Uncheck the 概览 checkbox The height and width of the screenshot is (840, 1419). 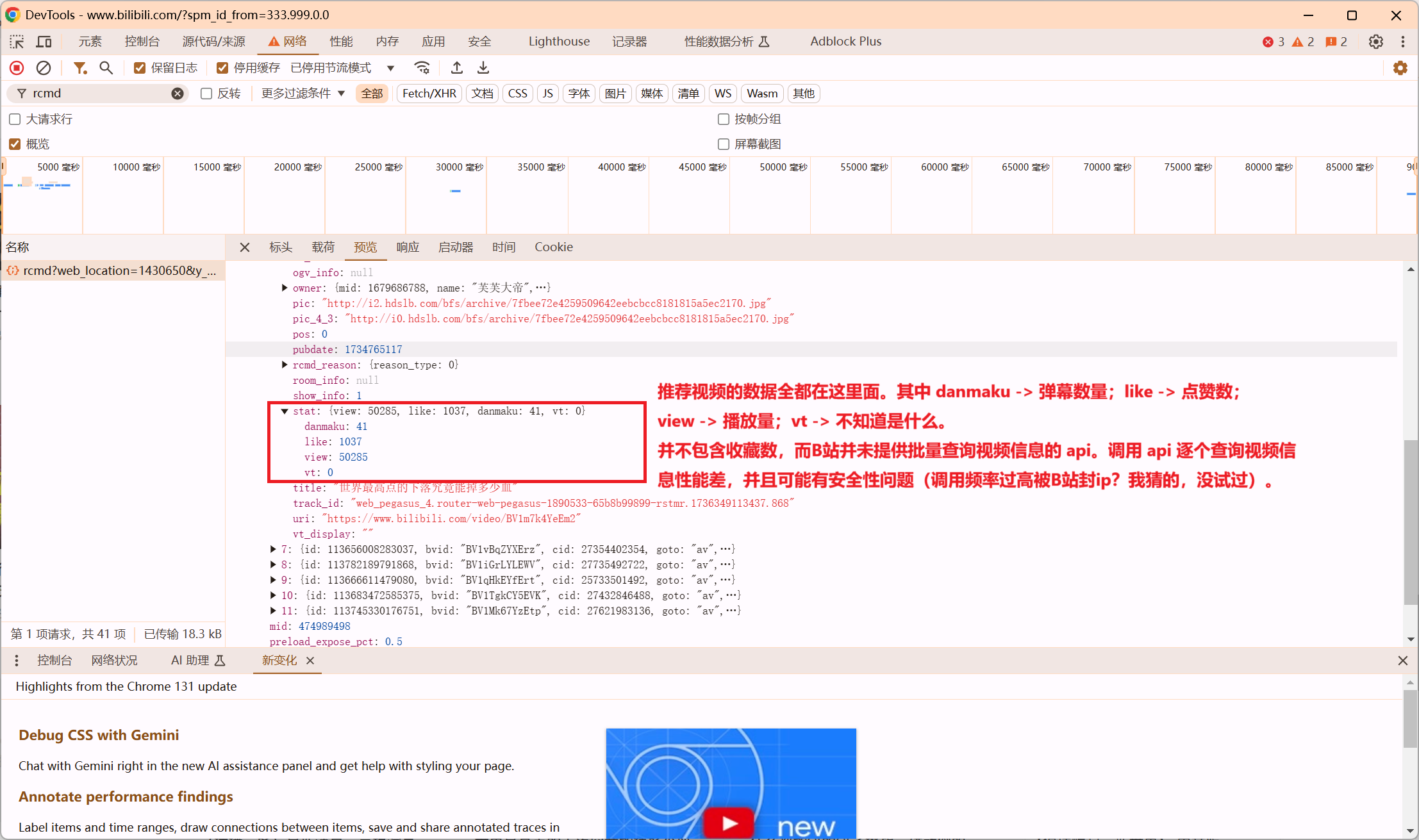pyautogui.click(x=15, y=144)
